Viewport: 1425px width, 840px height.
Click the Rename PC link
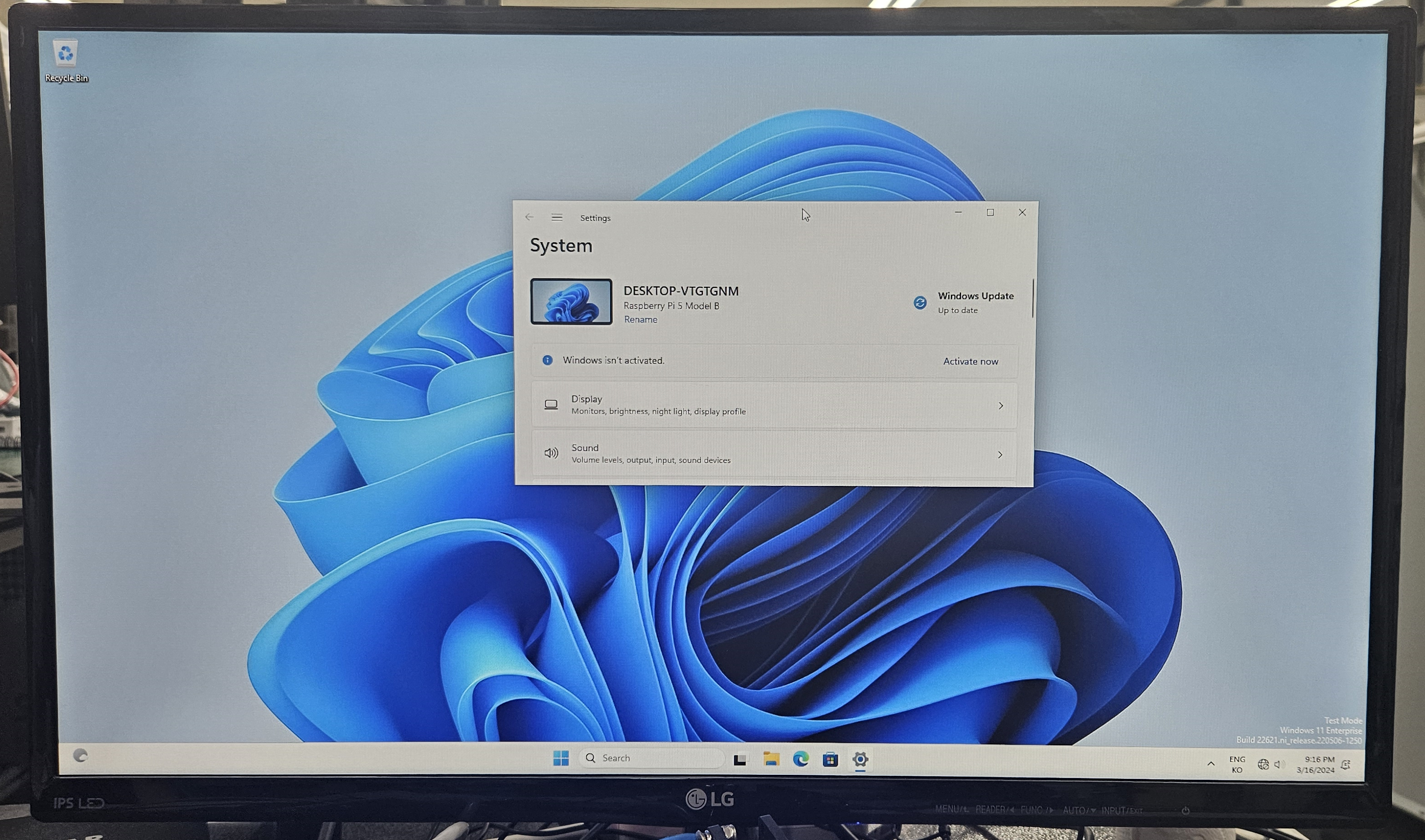click(640, 320)
